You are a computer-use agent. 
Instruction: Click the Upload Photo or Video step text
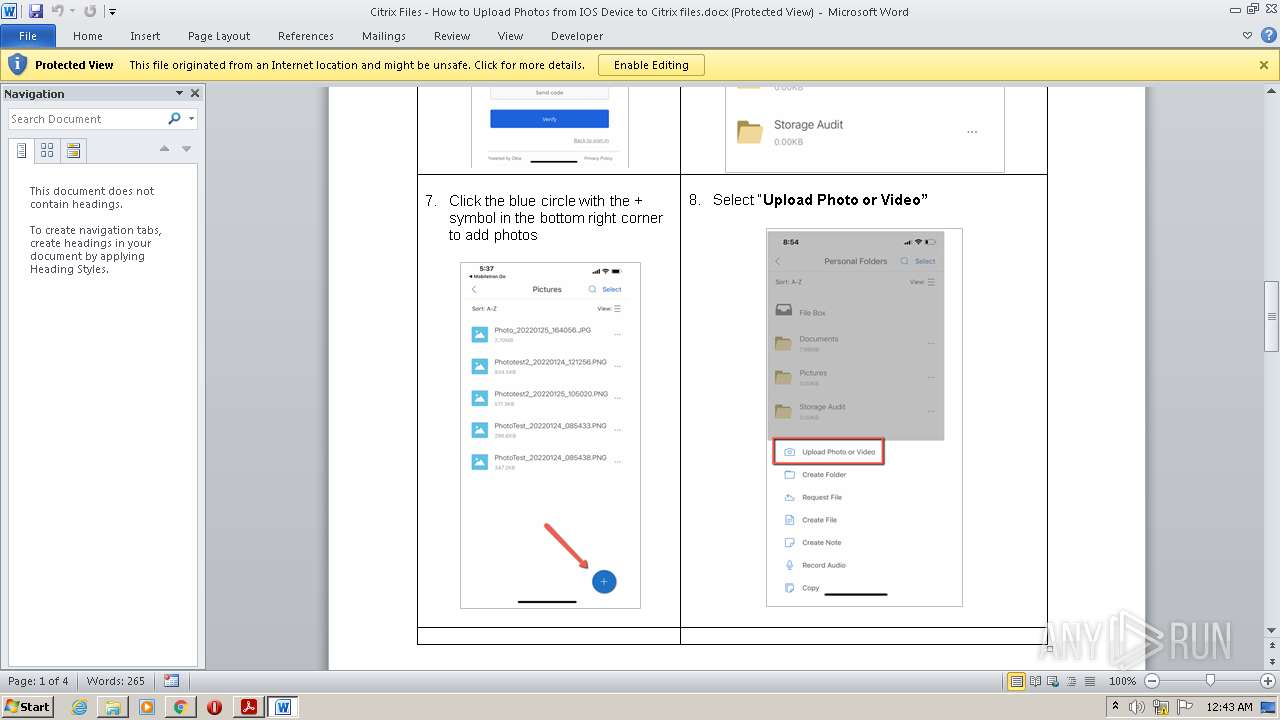click(x=808, y=200)
